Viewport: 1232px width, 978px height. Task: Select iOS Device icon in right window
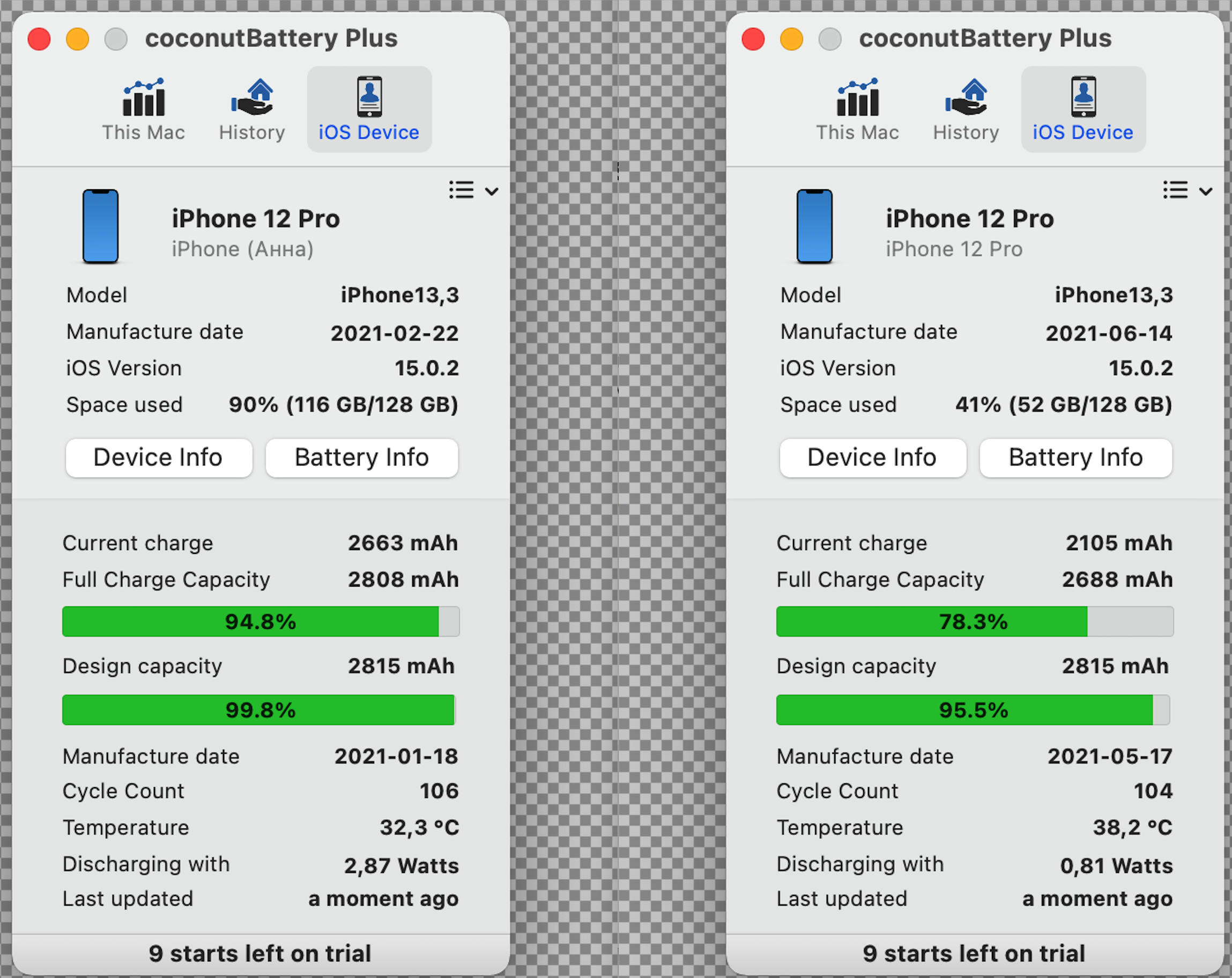pos(1083,97)
